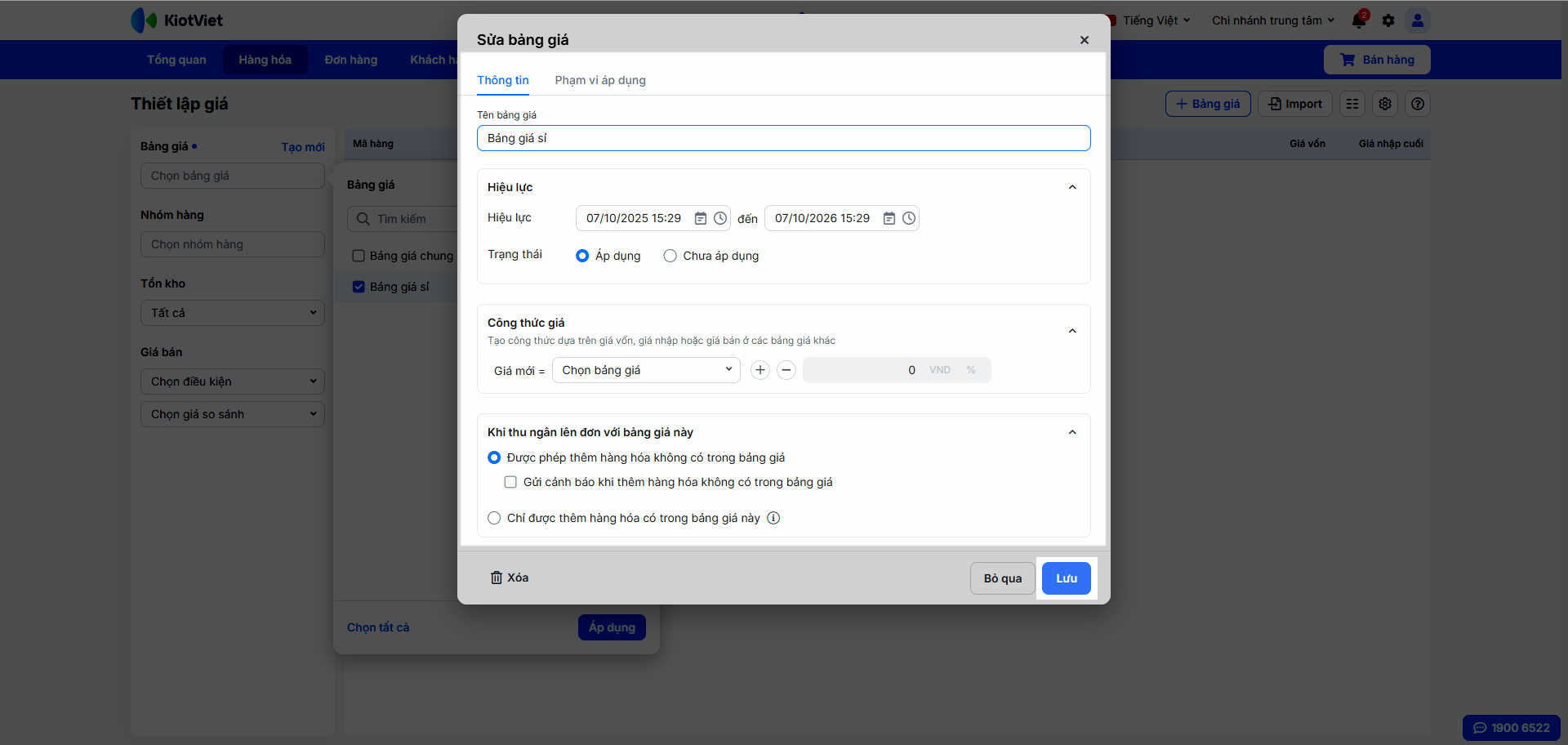This screenshot has height=745, width=1568.
Task: Delete the price list with Xóa
Action: point(510,578)
